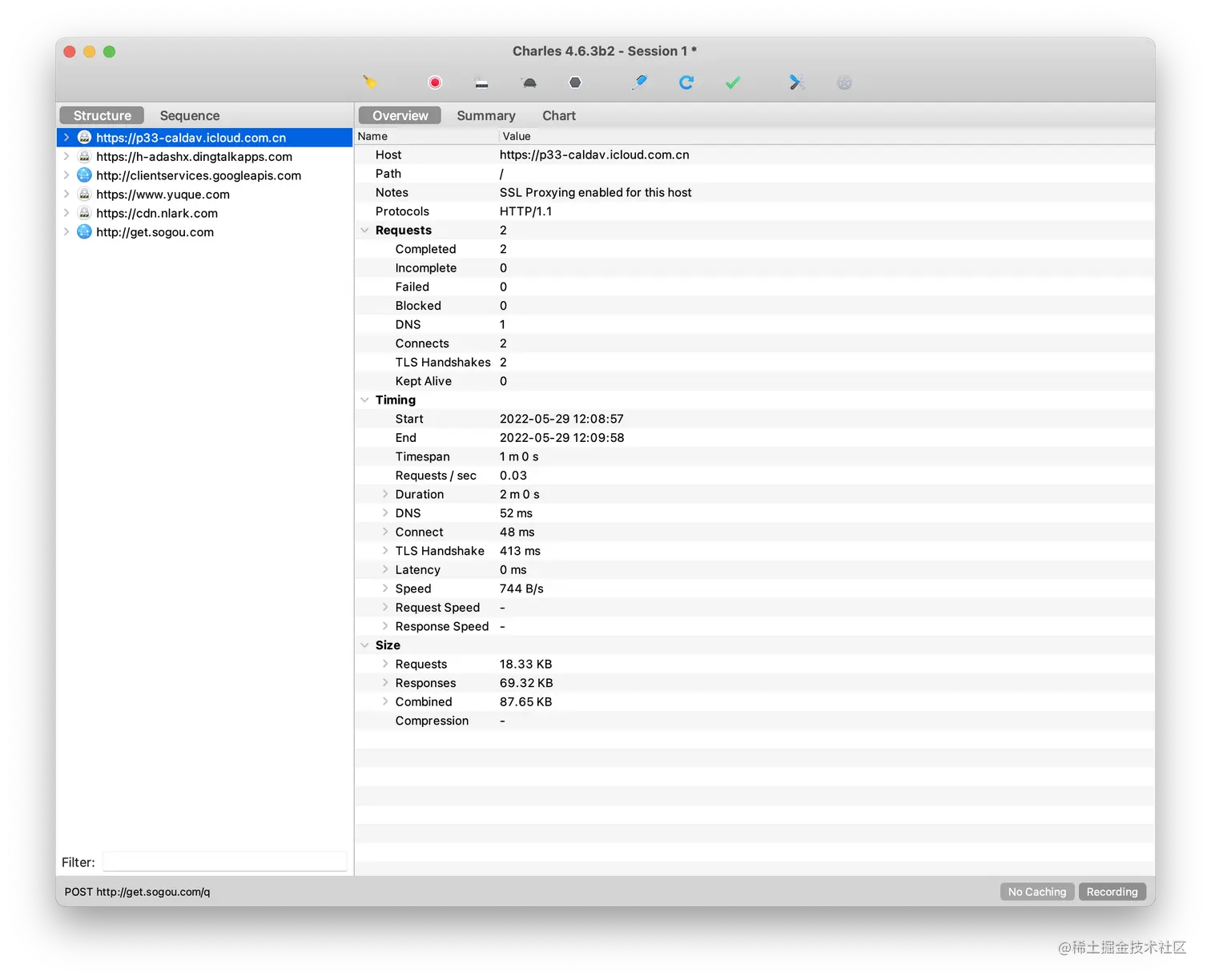Focus the Filter text field
Screen dimensions: 1211x980
coord(224,862)
